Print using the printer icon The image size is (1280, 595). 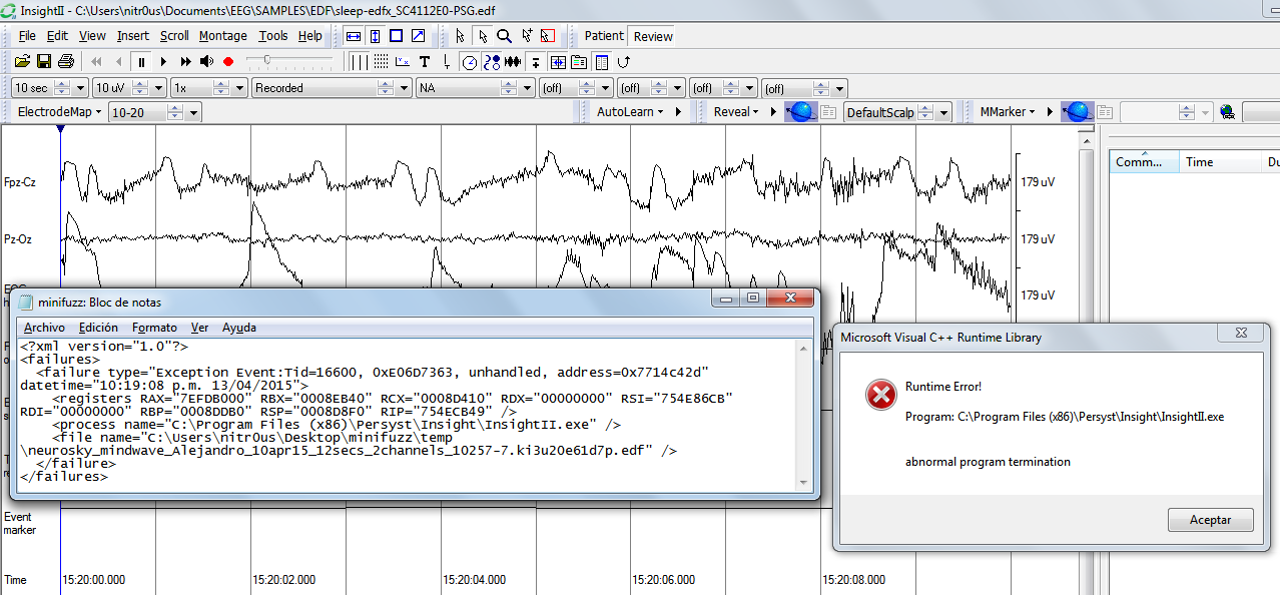click(65, 62)
